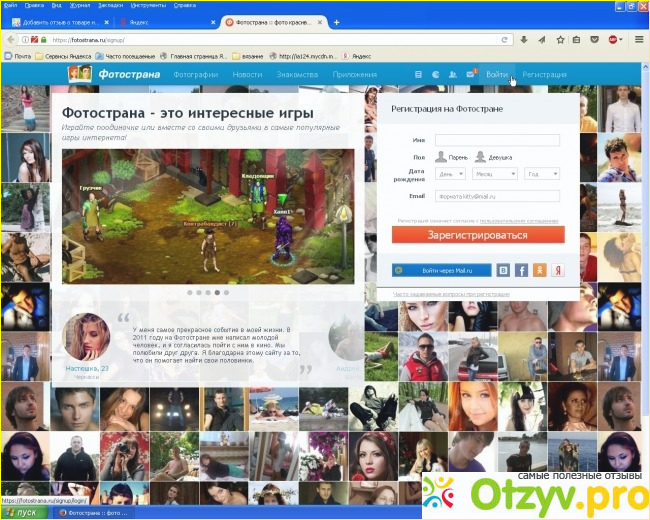
Task: Click the Зарегистрироваться button
Action: tap(478, 235)
